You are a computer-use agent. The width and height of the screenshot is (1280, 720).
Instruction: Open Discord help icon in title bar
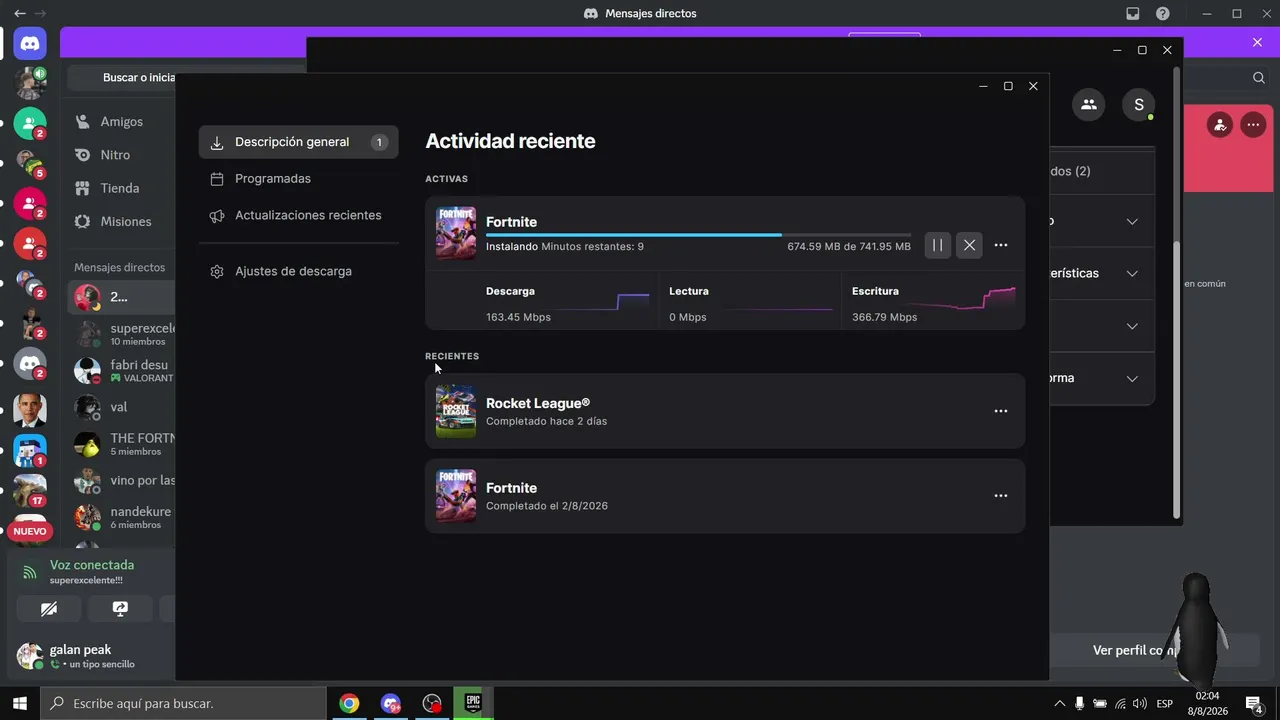tap(1163, 14)
